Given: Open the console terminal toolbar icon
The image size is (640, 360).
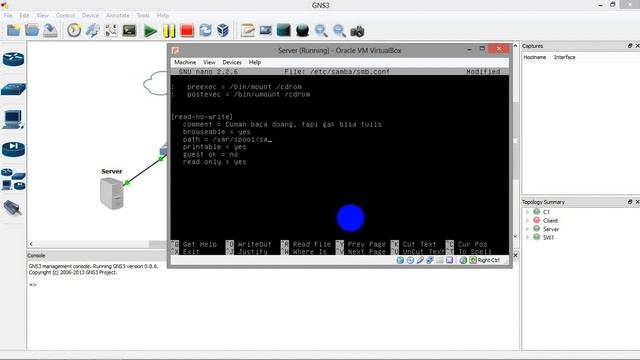Looking at the screenshot, I should [129, 31].
